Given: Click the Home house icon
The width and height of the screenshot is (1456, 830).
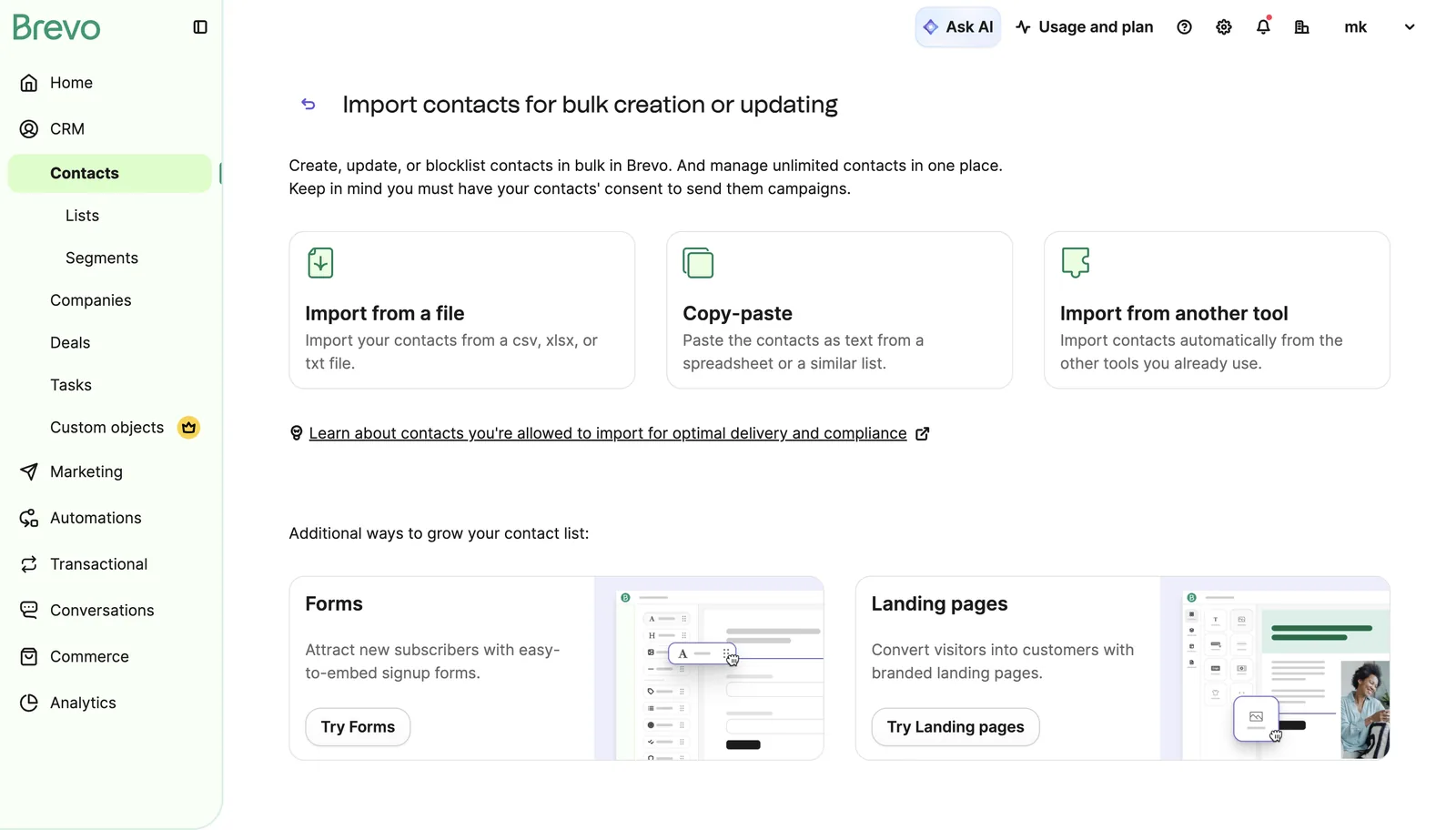Looking at the screenshot, I should [x=29, y=83].
